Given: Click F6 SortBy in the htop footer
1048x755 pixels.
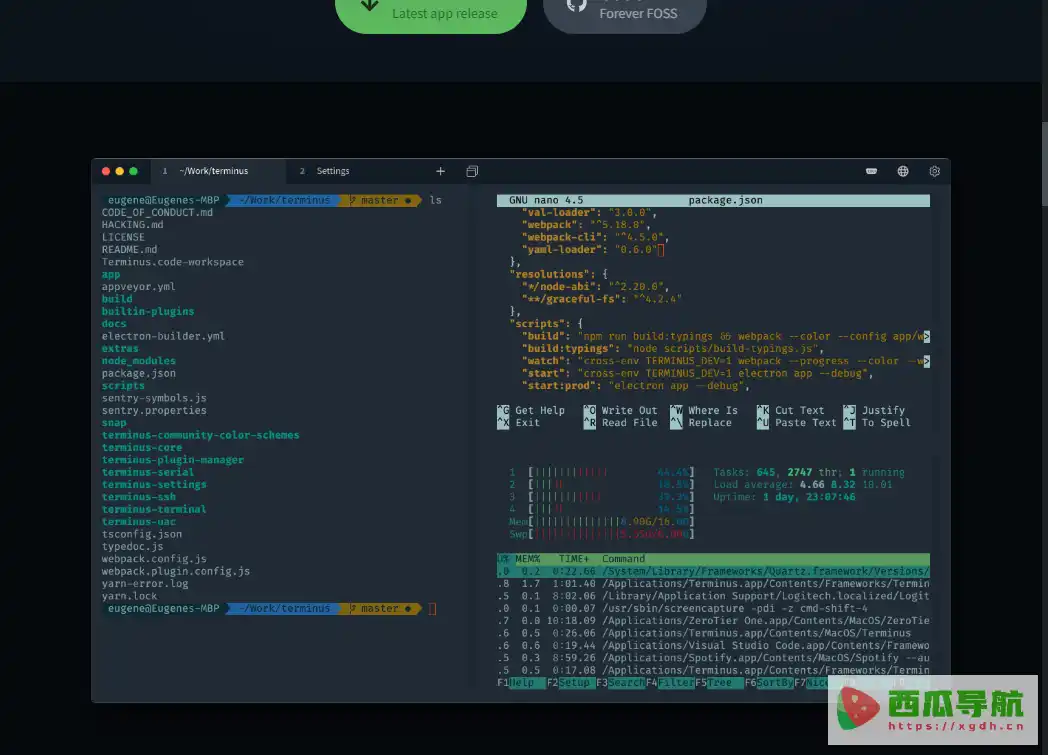Looking at the screenshot, I should [769, 682].
